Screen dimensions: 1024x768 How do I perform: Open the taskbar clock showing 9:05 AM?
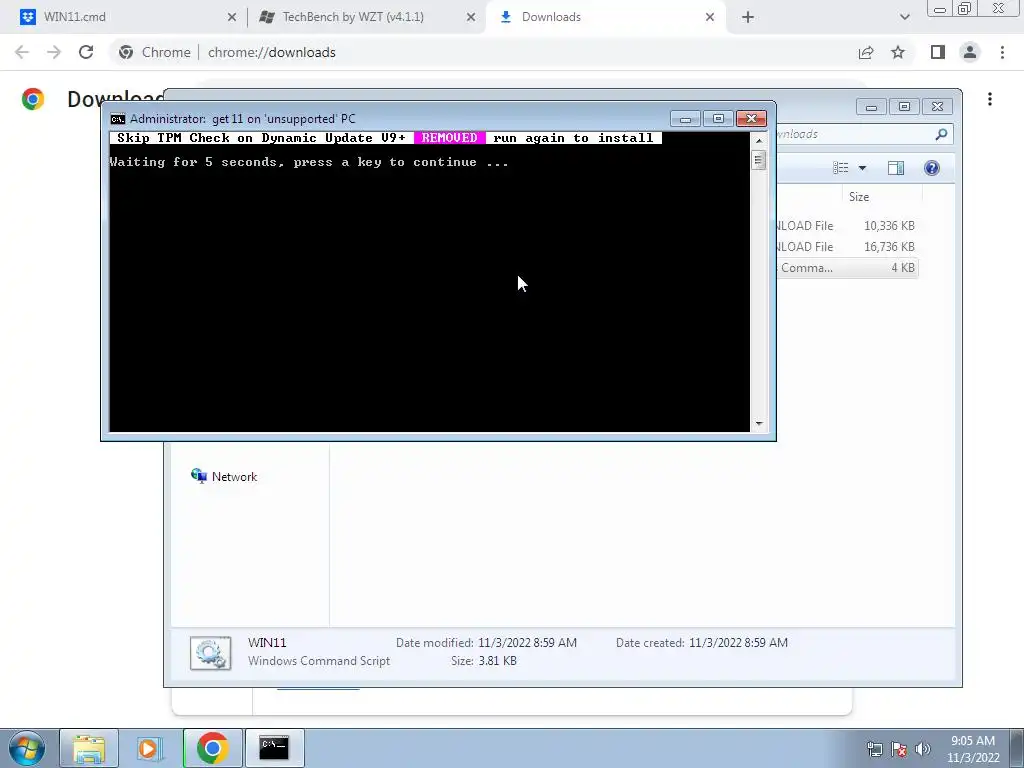pyautogui.click(x=973, y=749)
